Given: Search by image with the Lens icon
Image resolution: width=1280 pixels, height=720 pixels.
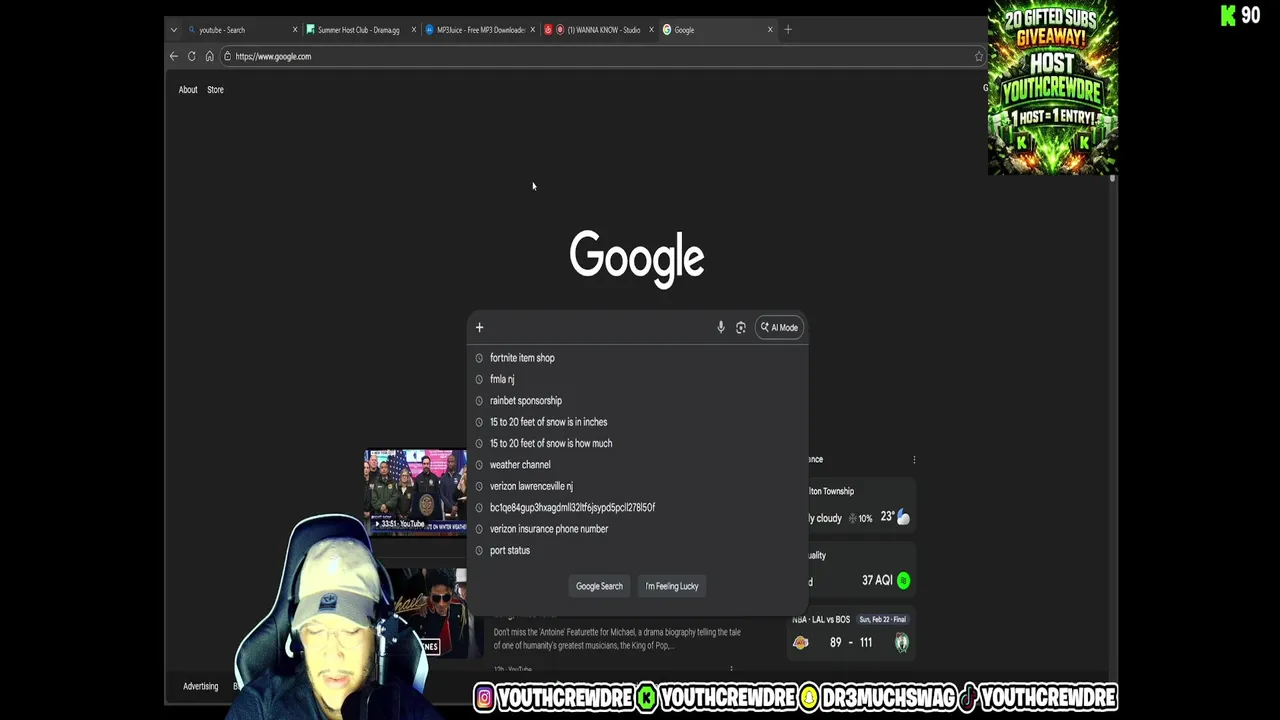Looking at the screenshot, I should click(741, 327).
